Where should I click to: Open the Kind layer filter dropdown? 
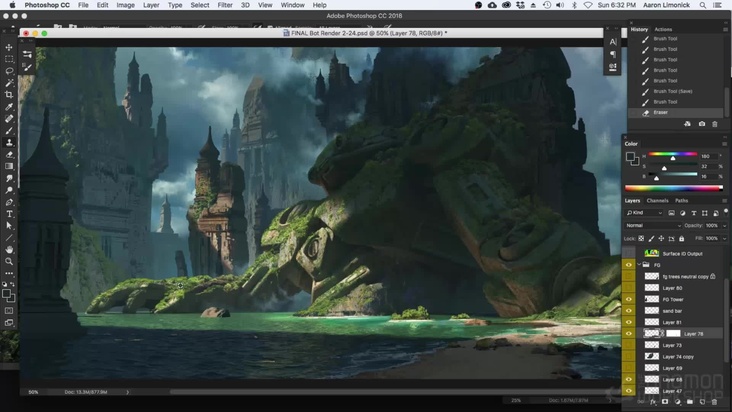pyautogui.click(x=645, y=212)
